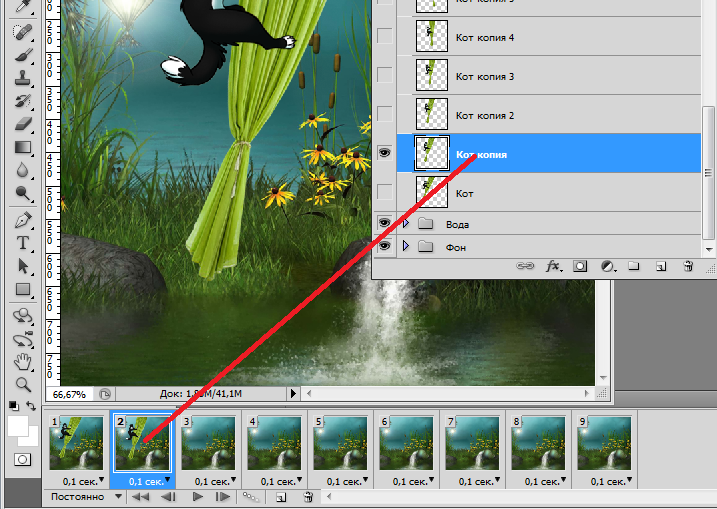Click canvas horizontal scrollbar right arrow

pyautogui.click(x=587, y=393)
